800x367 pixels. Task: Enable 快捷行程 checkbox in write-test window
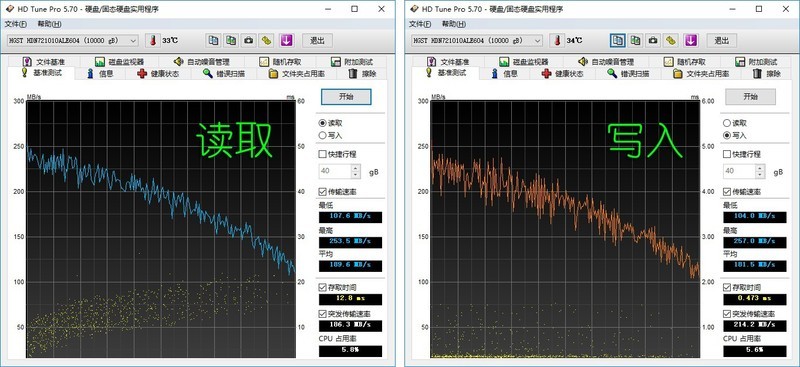(727, 154)
